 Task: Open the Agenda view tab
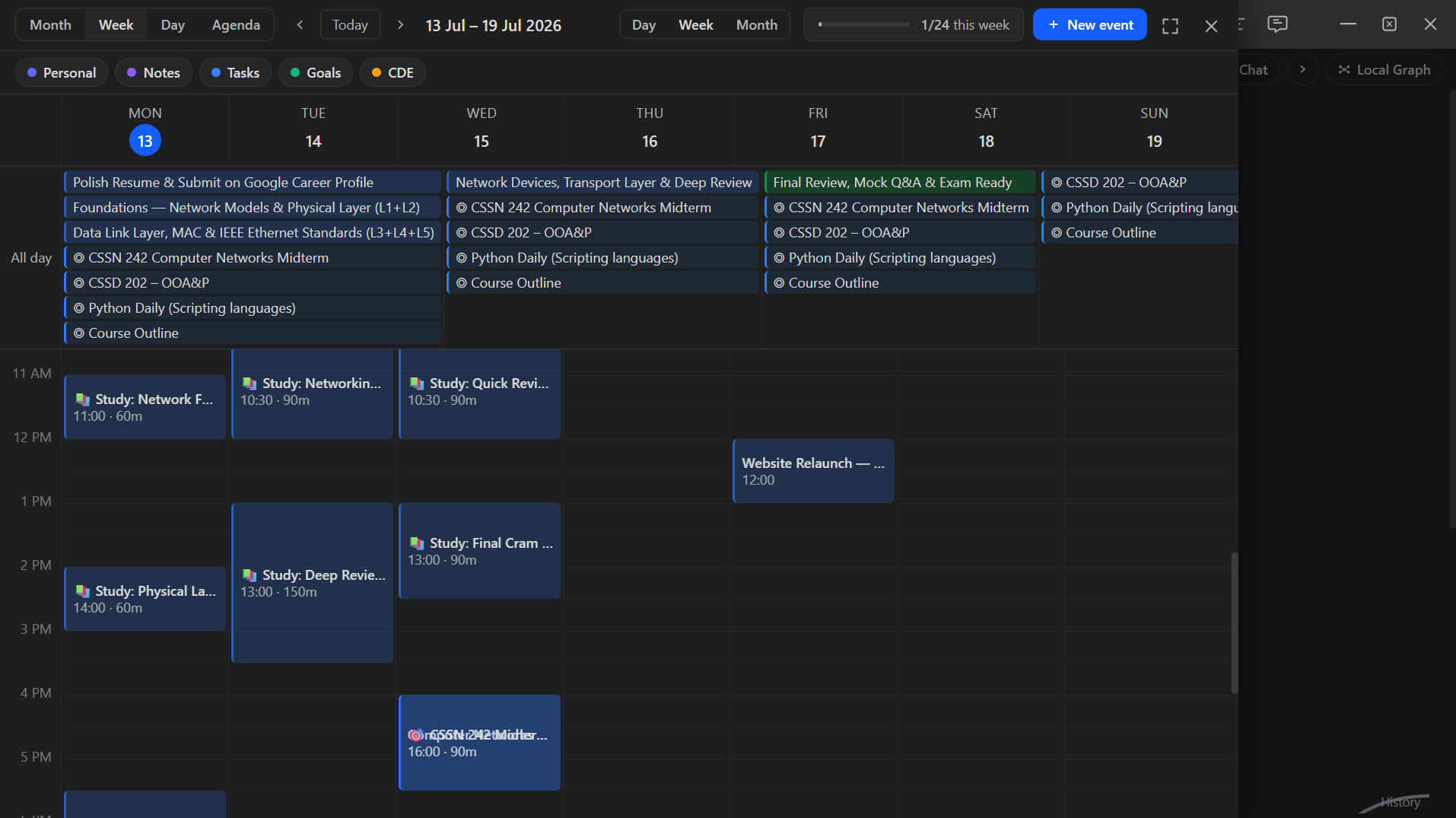click(x=236, y=24)
